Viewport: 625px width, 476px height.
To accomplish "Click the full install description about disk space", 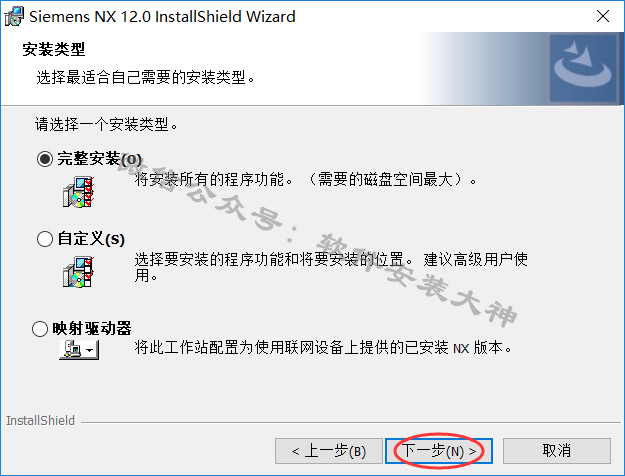I will click(x=306, y=179).
